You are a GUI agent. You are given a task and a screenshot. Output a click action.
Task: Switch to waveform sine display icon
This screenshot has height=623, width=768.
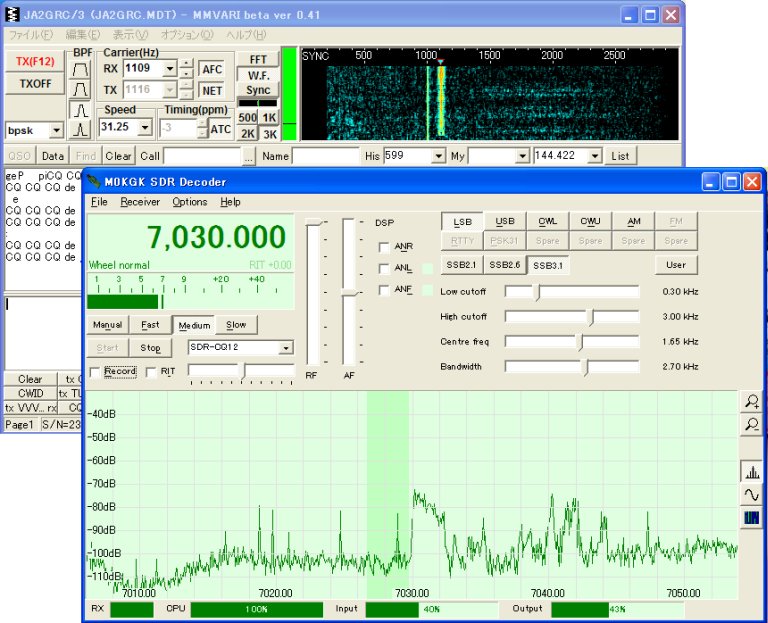[x=752, y=495]
